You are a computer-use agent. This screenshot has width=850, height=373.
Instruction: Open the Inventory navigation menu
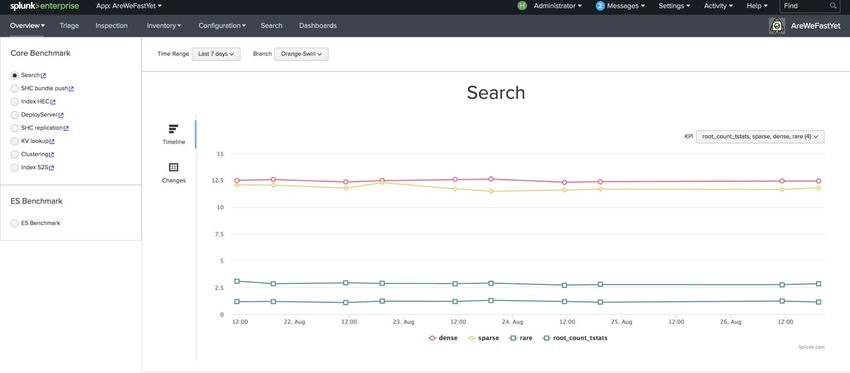[x=164, y=25]
